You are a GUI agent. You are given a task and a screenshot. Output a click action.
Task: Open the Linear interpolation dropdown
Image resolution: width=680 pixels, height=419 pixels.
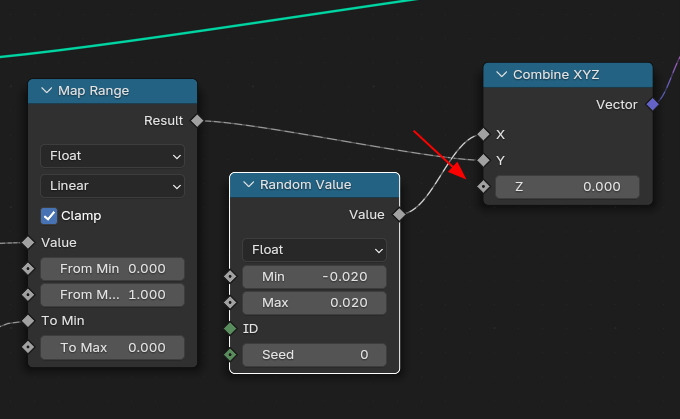[x=112, y=186]
